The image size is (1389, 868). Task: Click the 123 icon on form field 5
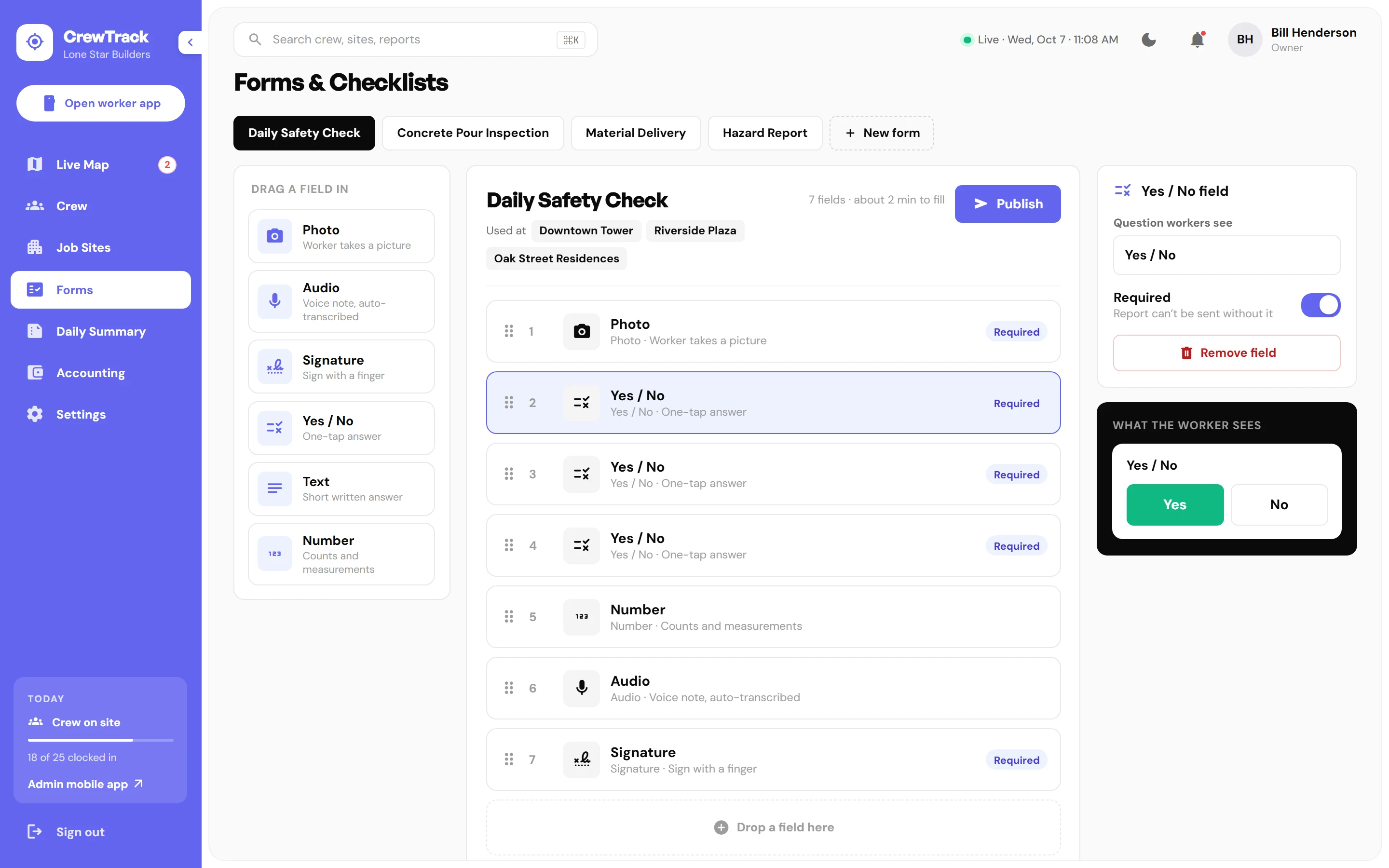582,617
